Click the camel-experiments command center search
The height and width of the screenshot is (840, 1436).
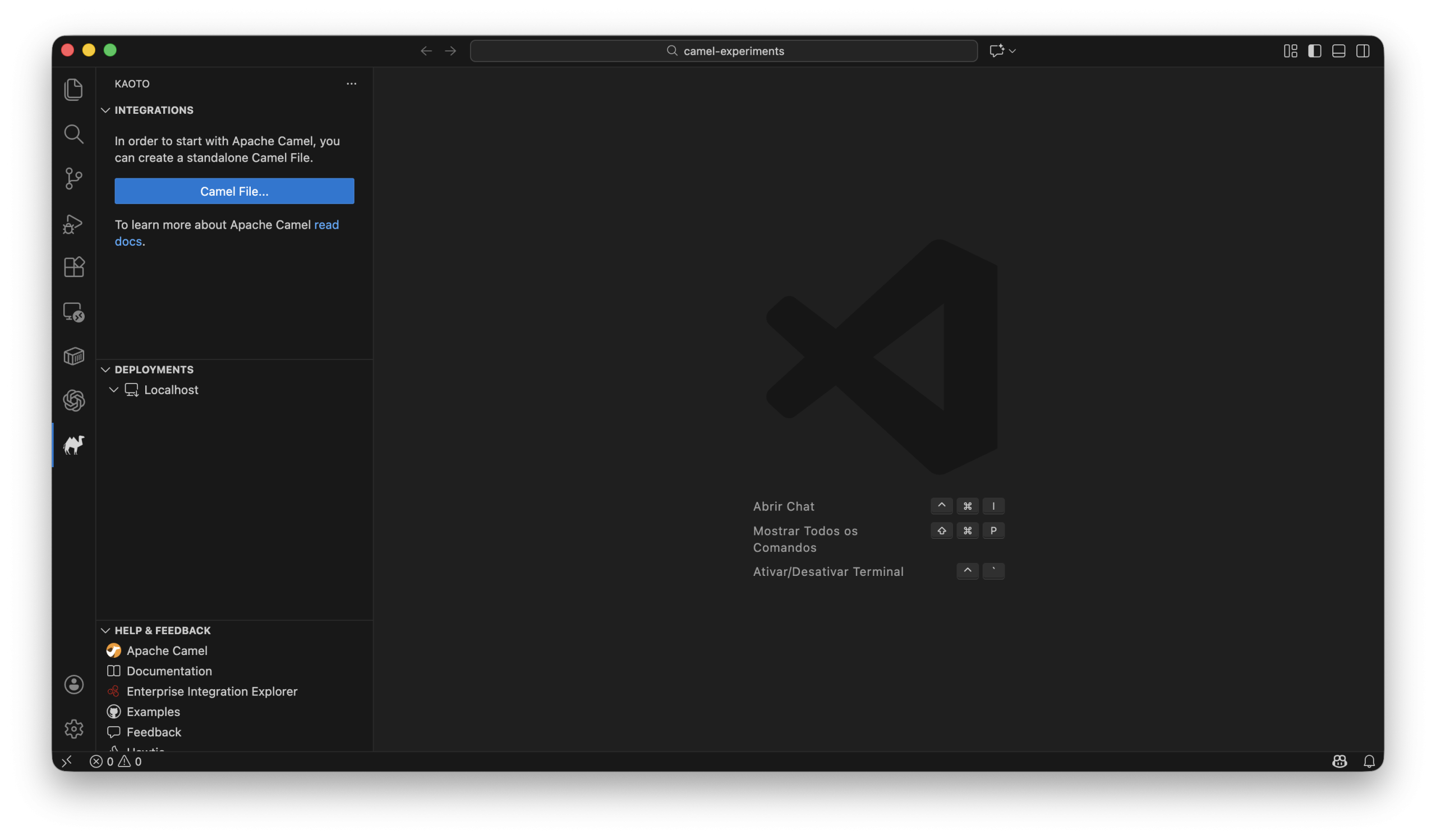pyautogui.click(x=723, y=50)
